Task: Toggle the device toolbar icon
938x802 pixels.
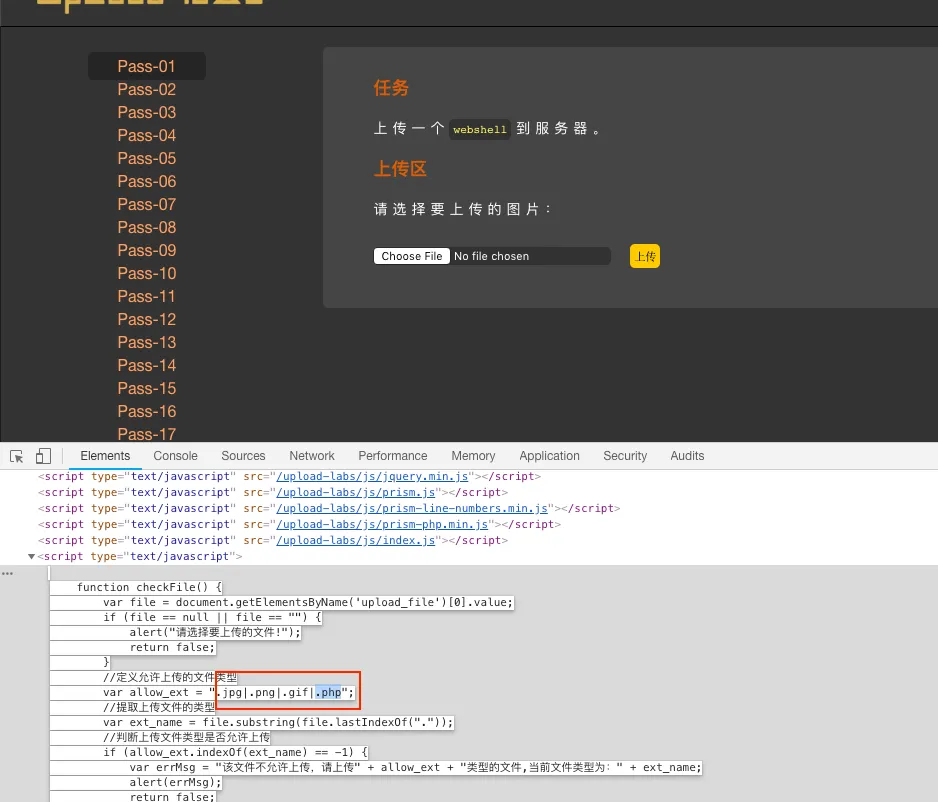Action: click(x=43, y=456)
